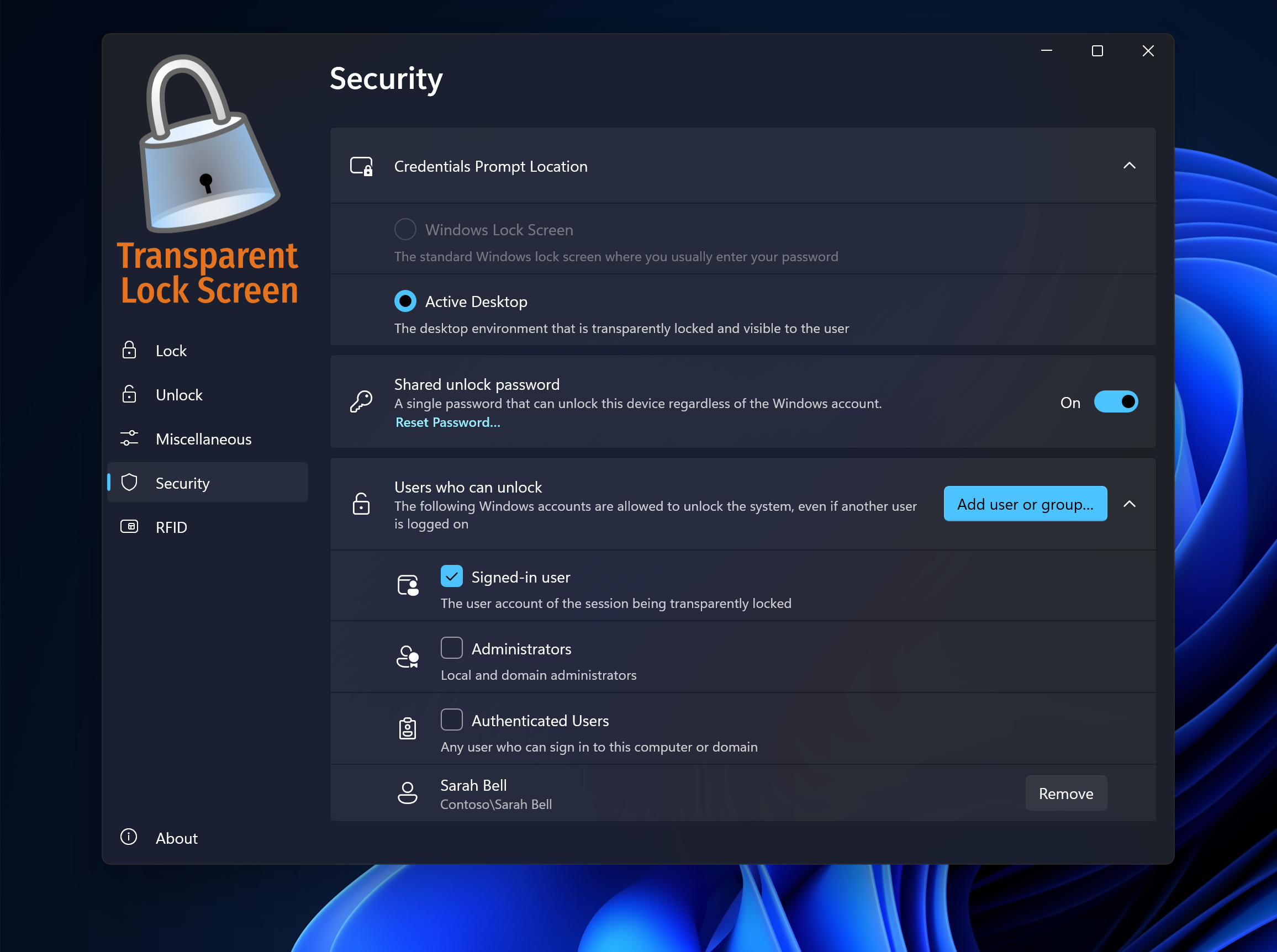Click the RFID card icon in sidebar
The width and height of the screenshot is (1277, 952).
(x=129, y=527)
